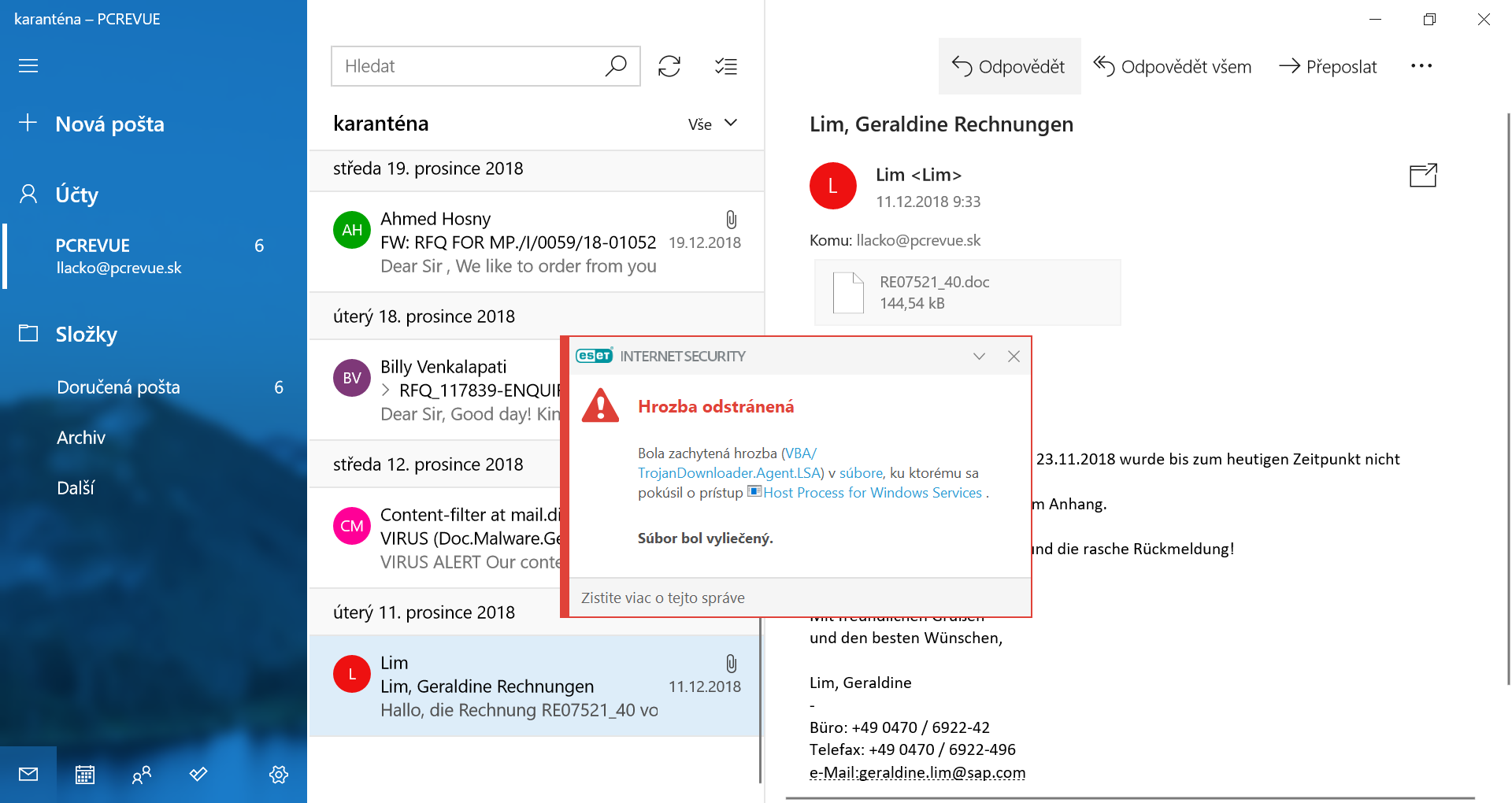Close the ESET threat notification popup
This screenshot has width=1512, height=803.
[x=1014, y=357]
